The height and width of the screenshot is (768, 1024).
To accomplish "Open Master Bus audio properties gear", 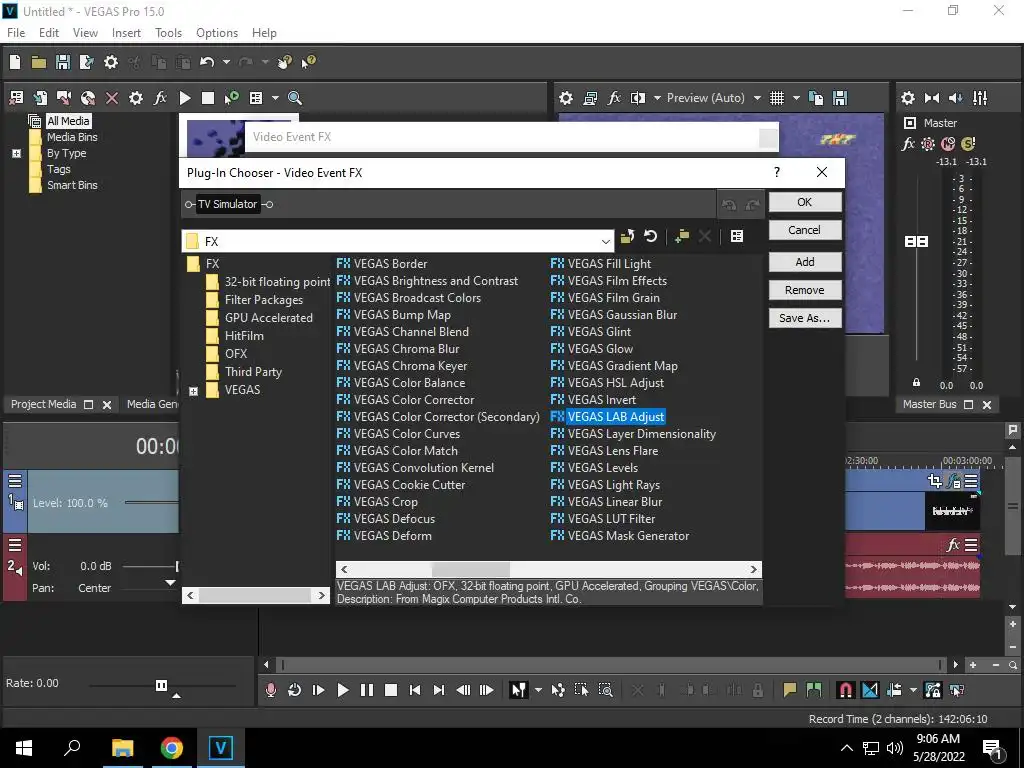I will [908, 98].
